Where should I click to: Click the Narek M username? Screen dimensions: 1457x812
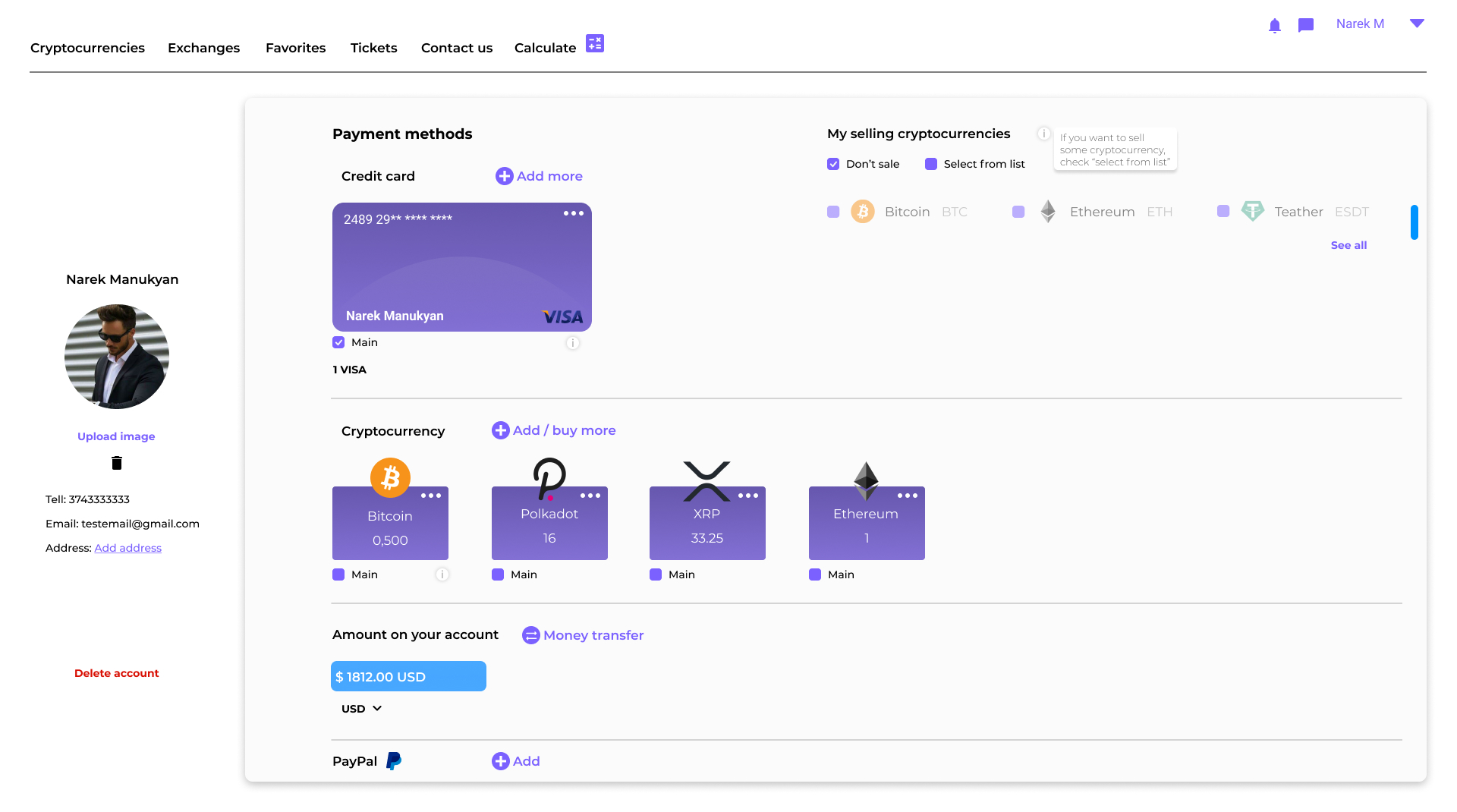(1360, 24)
